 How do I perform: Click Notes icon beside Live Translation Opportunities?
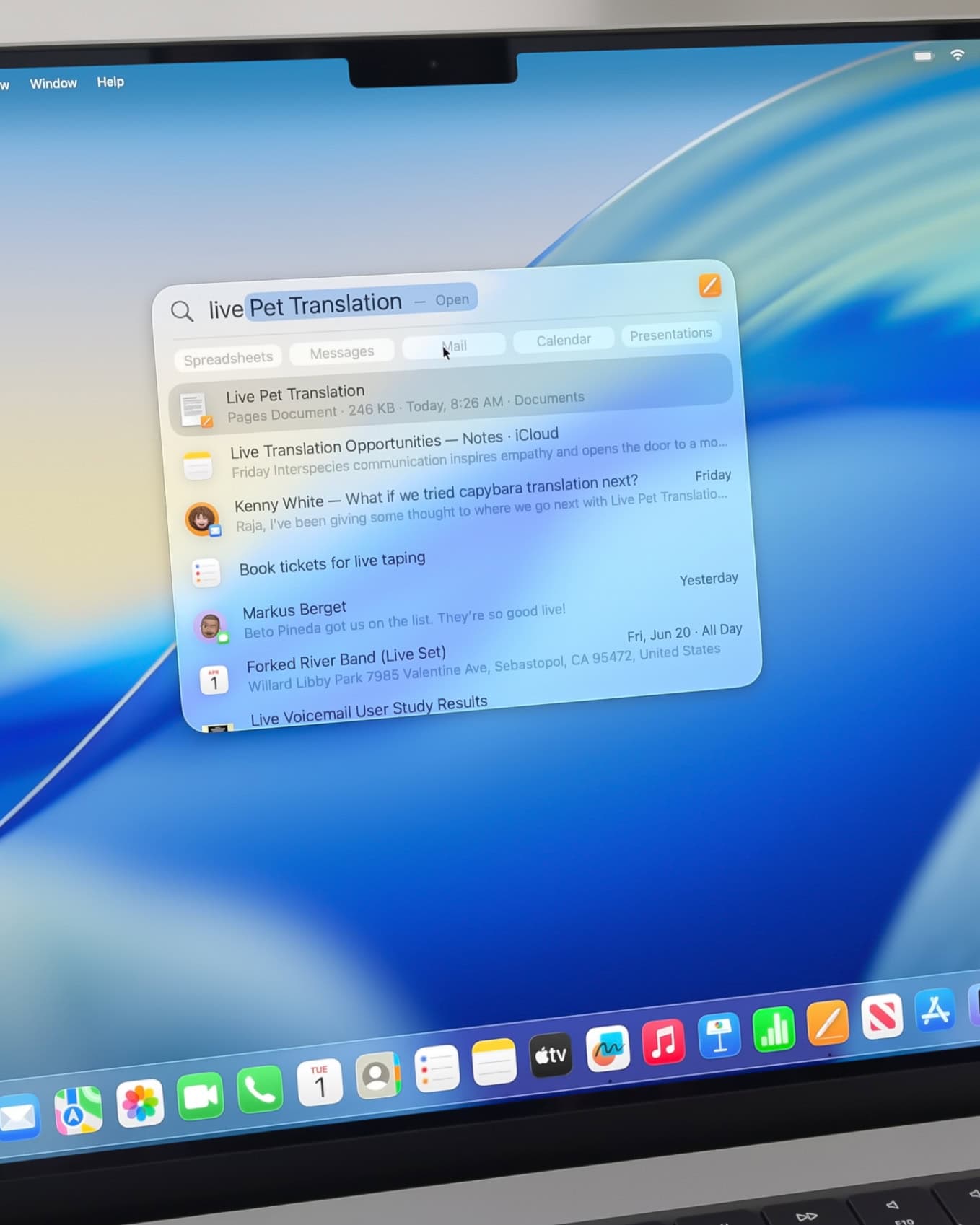tap(197, 465)
